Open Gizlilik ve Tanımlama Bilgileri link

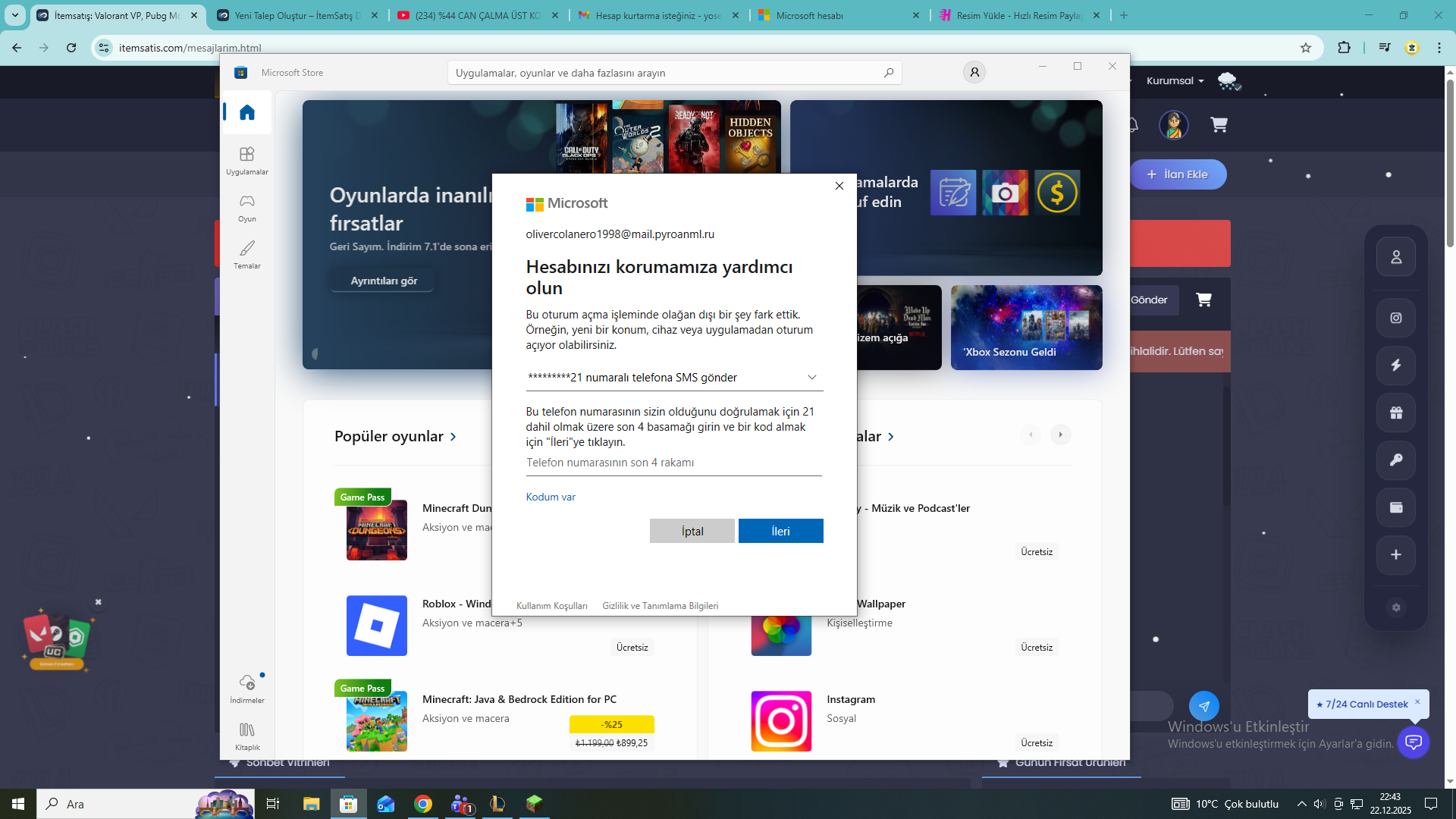[x=661, y=606]
